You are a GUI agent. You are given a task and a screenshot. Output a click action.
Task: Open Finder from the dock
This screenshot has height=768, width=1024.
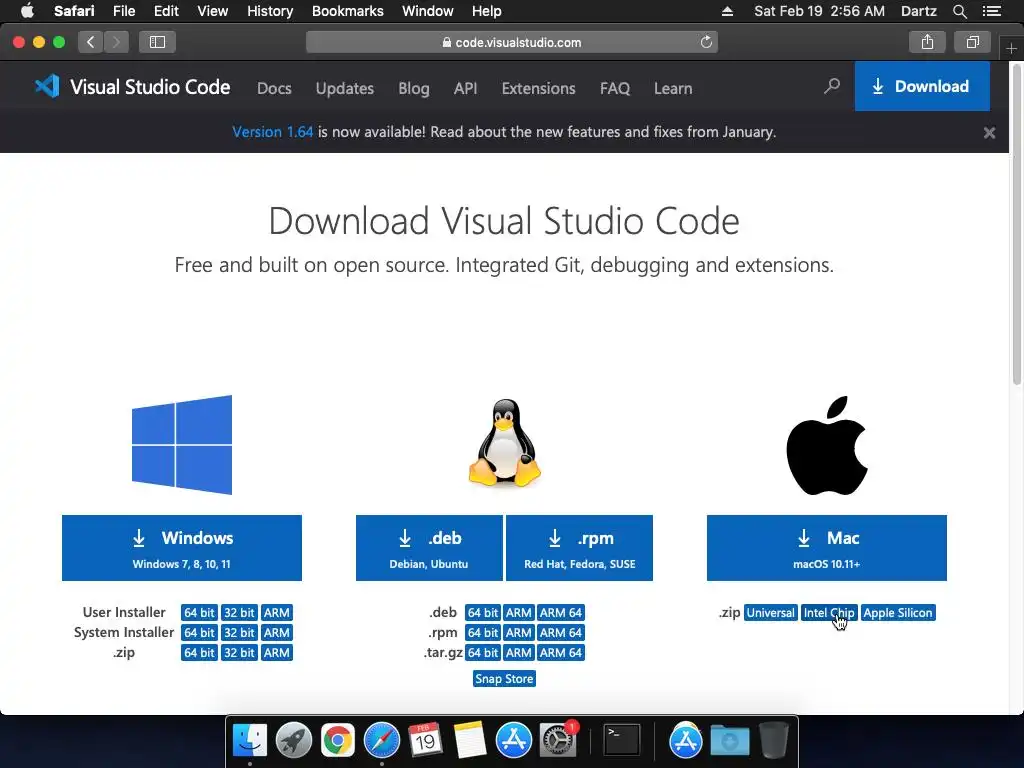click(250, 741)
